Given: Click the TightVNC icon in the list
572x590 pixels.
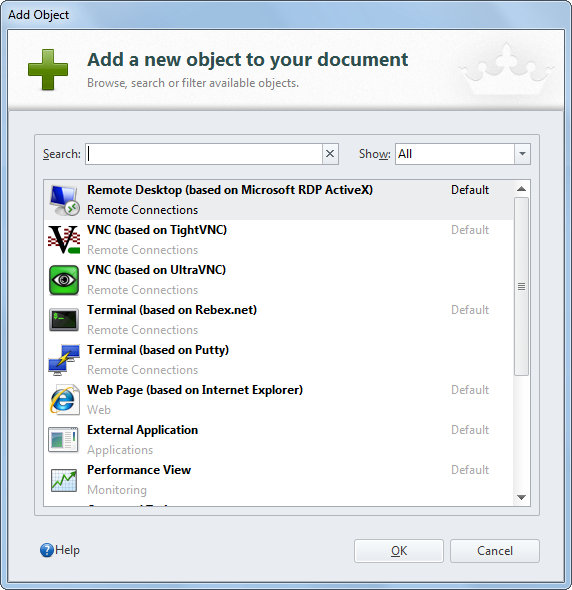Looking at the screenshot, I should (x=64, y=240).
